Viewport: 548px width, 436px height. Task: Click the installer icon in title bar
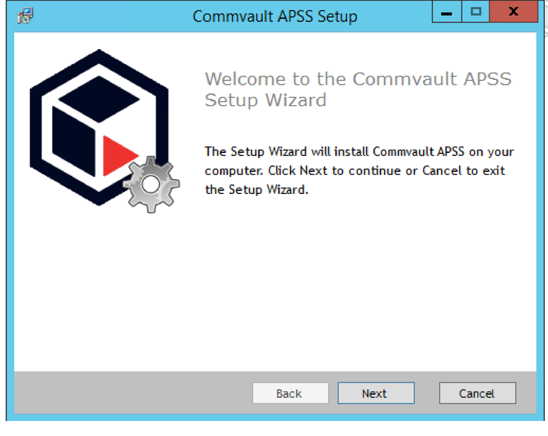click(25, 16)
